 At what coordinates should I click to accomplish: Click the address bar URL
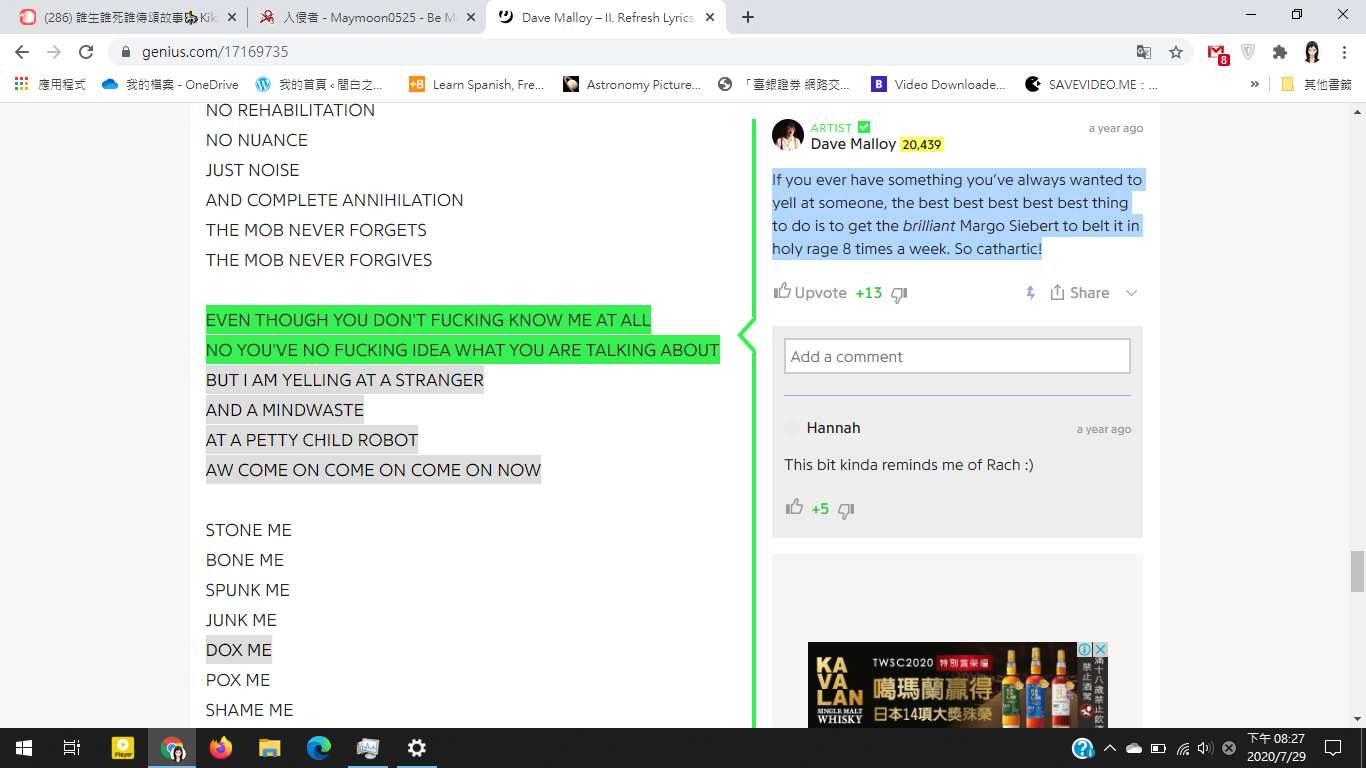pos(214,52)
